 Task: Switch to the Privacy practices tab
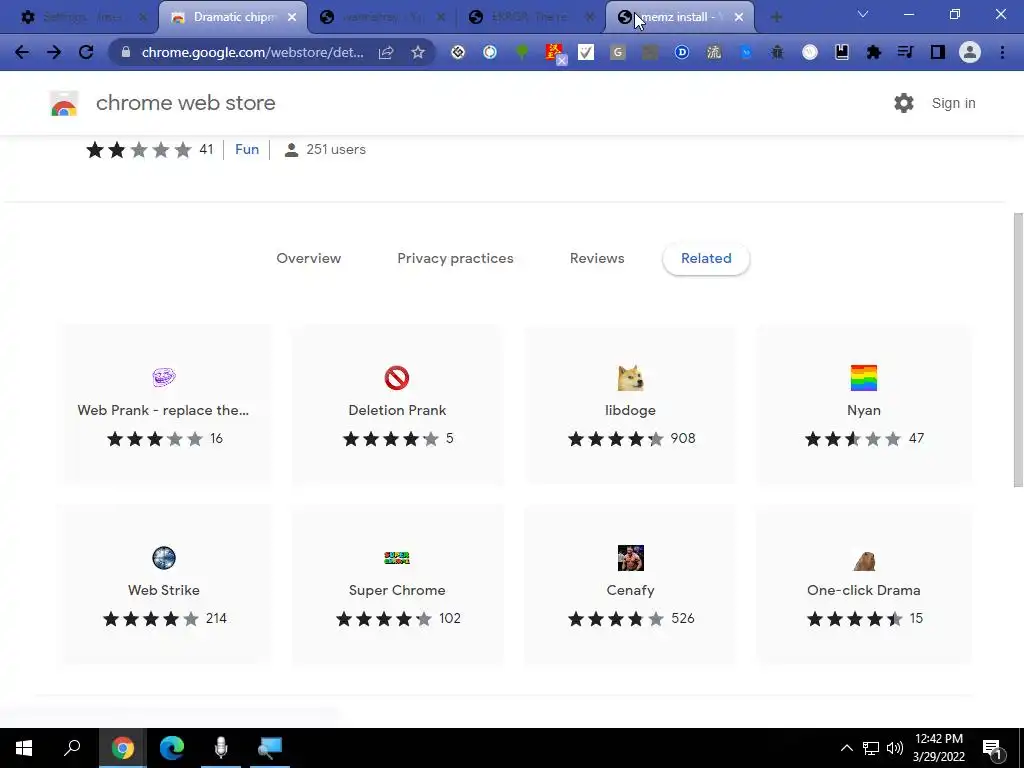pos(455,259)
